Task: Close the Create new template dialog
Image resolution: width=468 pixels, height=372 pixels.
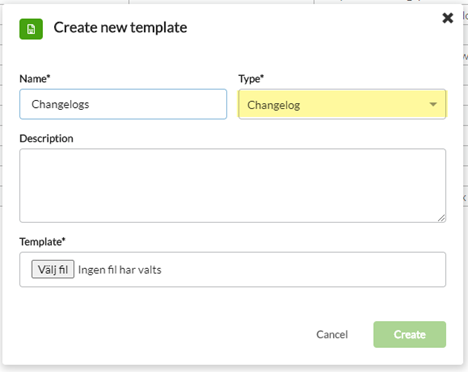Action: point(448,18)
